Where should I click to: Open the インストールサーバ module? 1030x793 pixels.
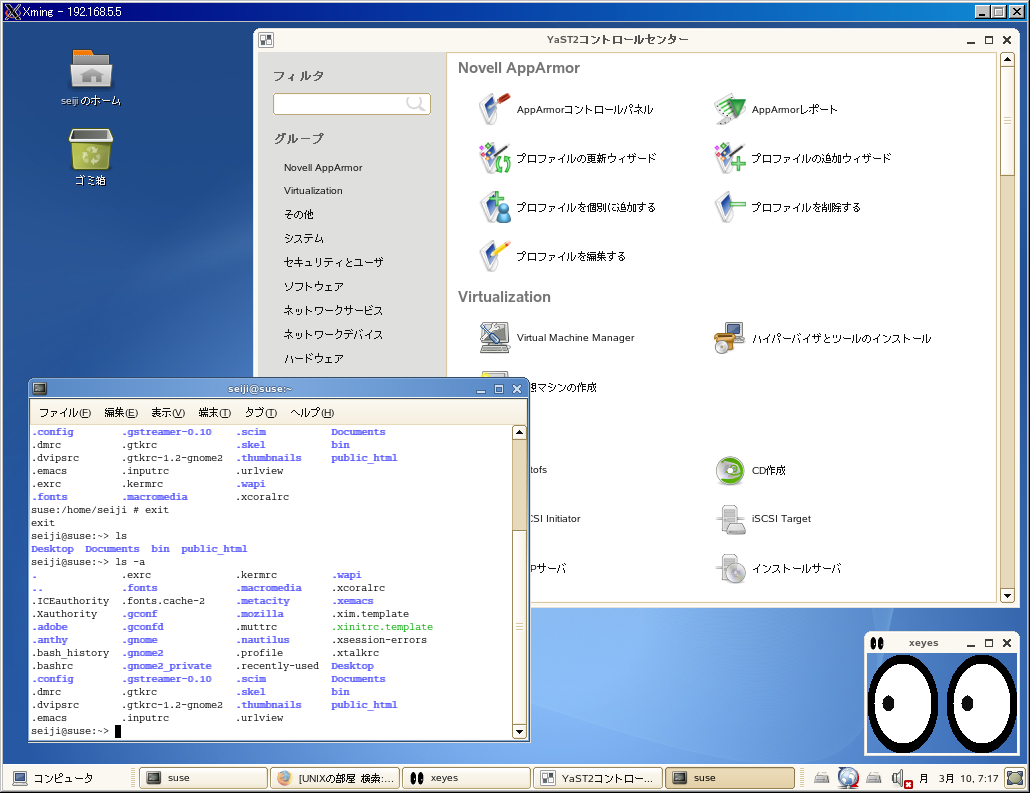click(778, 568)
